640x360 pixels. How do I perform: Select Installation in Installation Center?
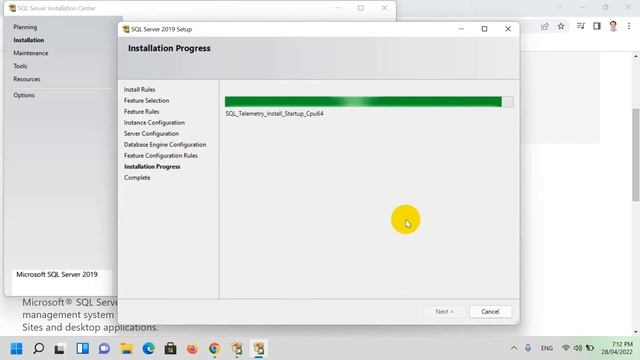[x=29, y=40]
